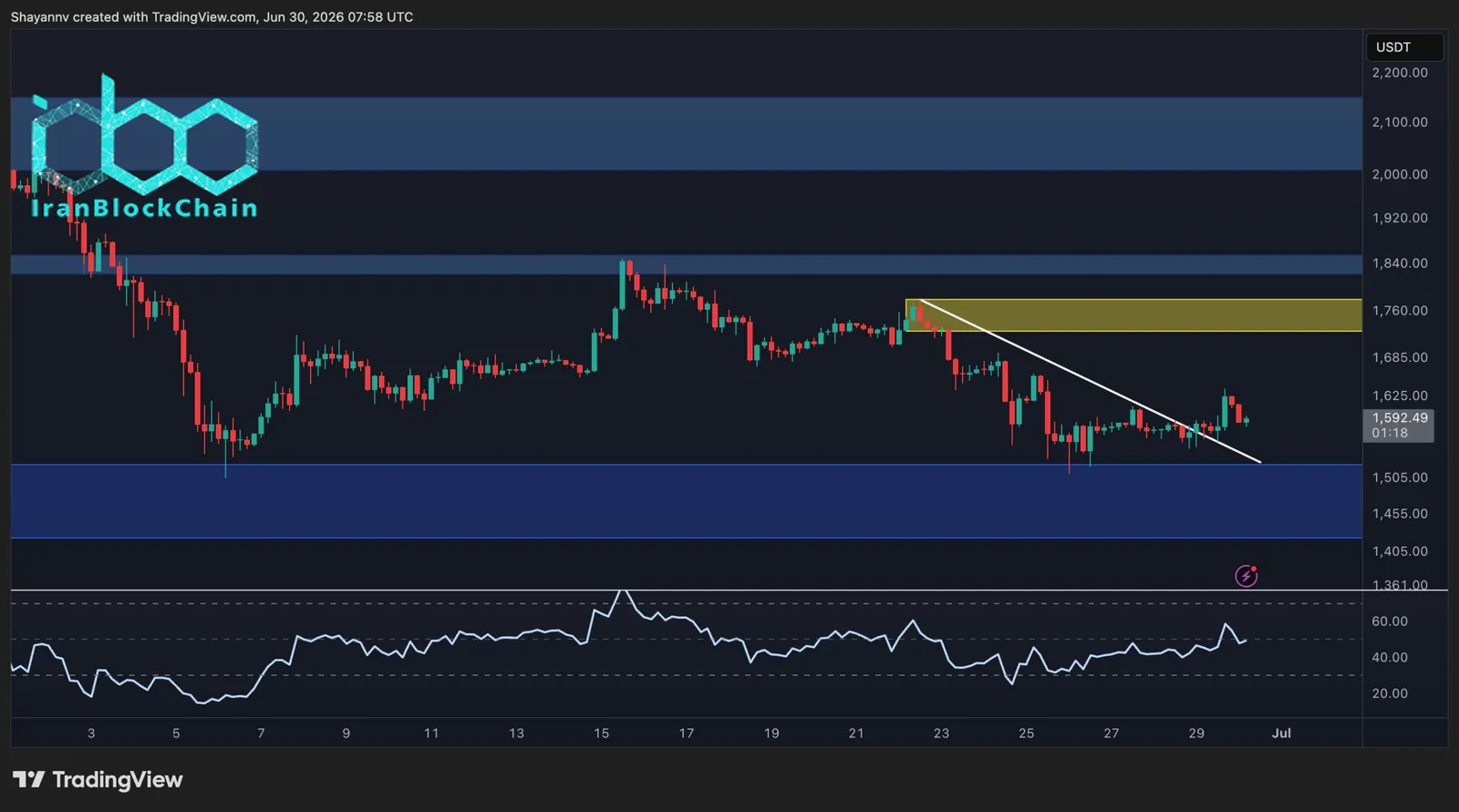Click the 1,405.00 price axis label
This screenshot has height=812, width=1459.
pyautogui.click(x=1400, y=551)
